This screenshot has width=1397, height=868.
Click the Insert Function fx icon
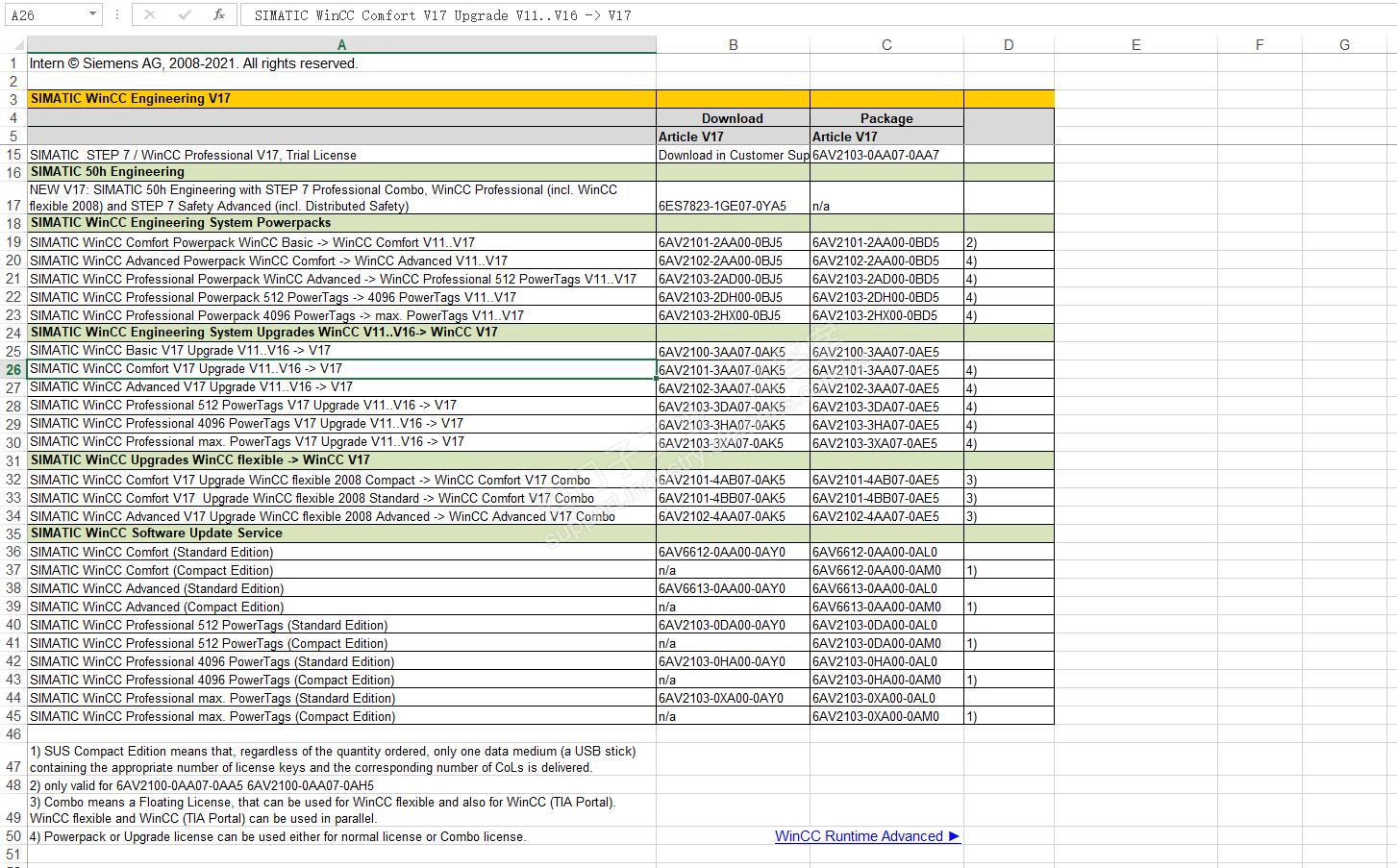219,14
